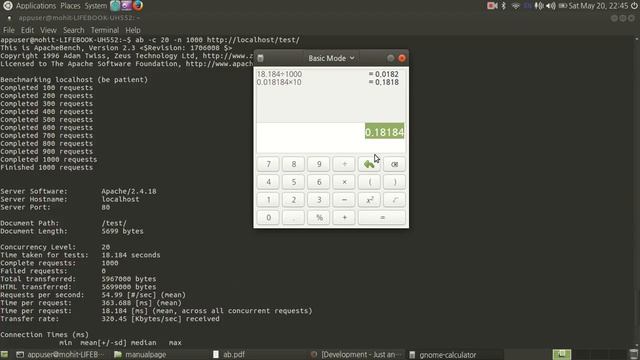Switch to manualpage folder taskbar entry
Viewport: 640px width, 360px height.
point(140,355)
